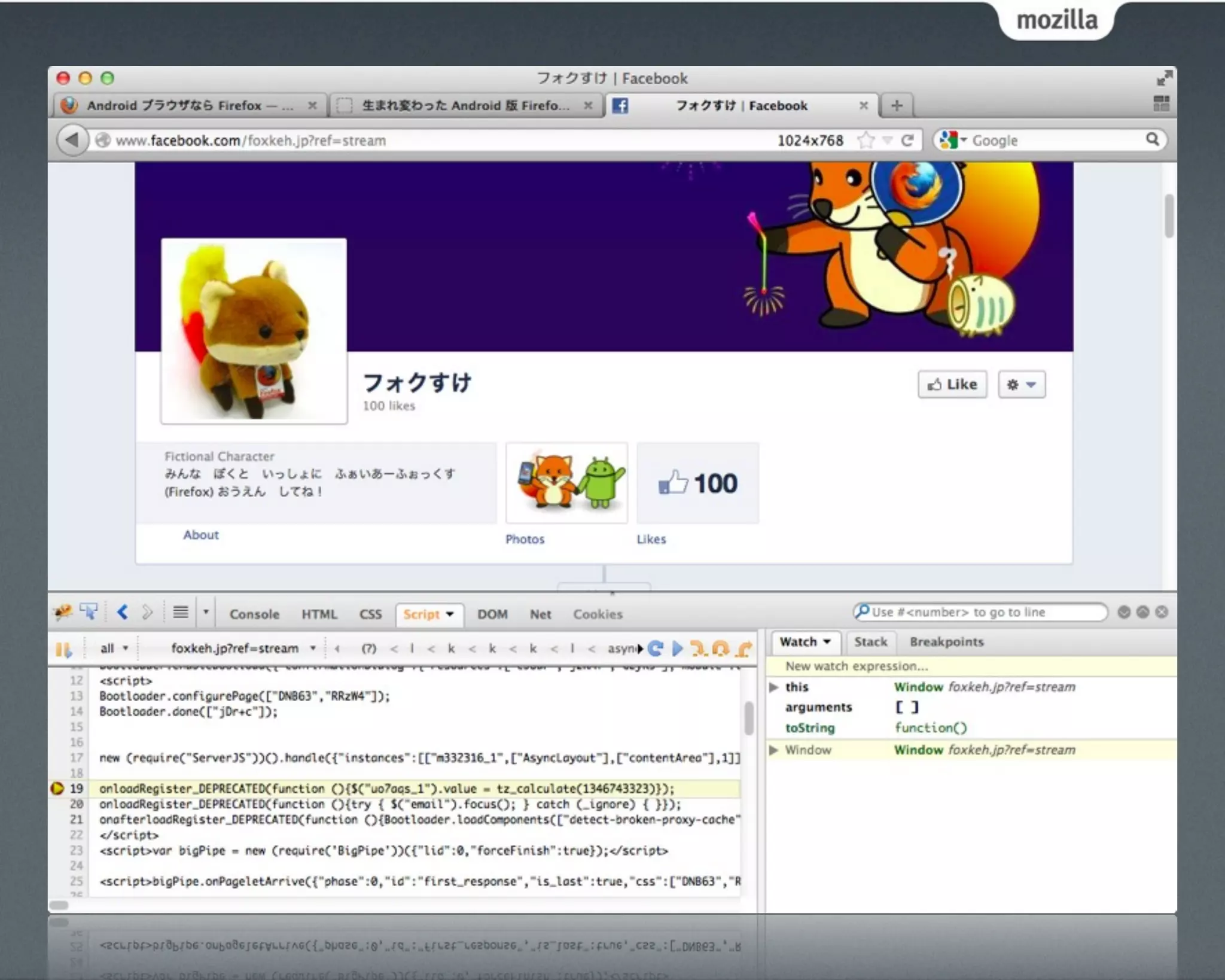
Task: Open the 'all' script type filter dropdown
Action: coord(114,649)
